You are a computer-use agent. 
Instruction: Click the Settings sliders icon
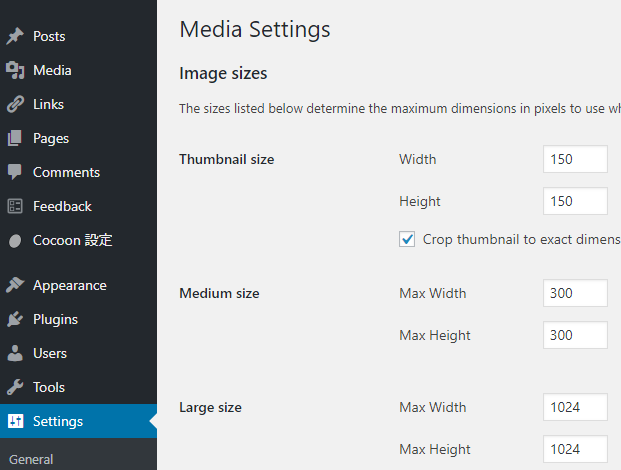click(x=15, y=421)
